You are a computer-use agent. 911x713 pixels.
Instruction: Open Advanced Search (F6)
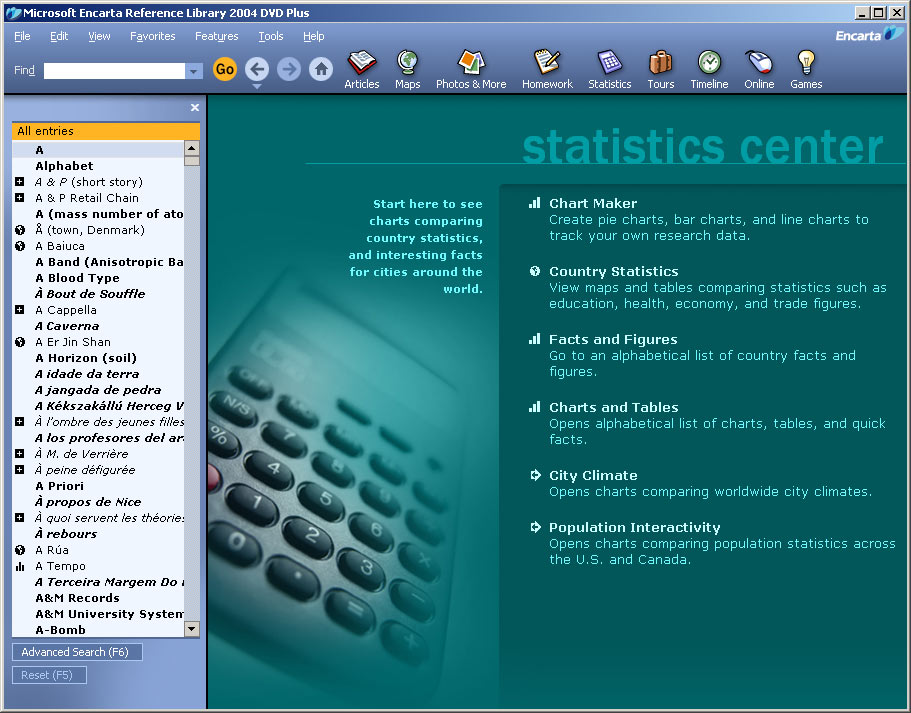77,652
